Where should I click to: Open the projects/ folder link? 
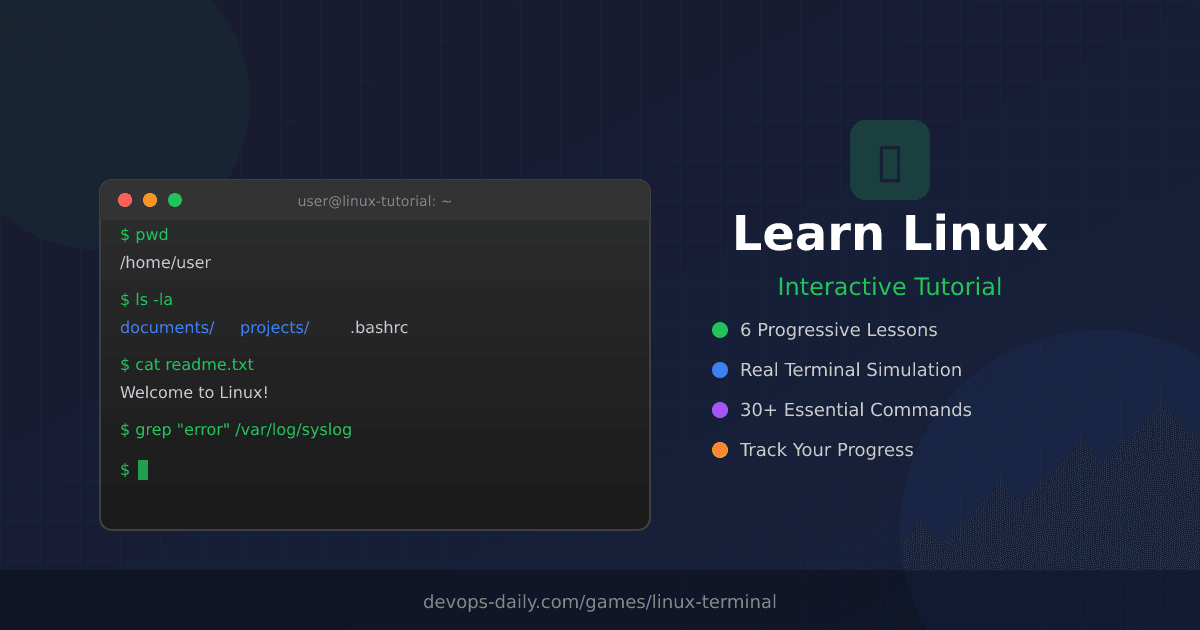[x=274, y=327]
